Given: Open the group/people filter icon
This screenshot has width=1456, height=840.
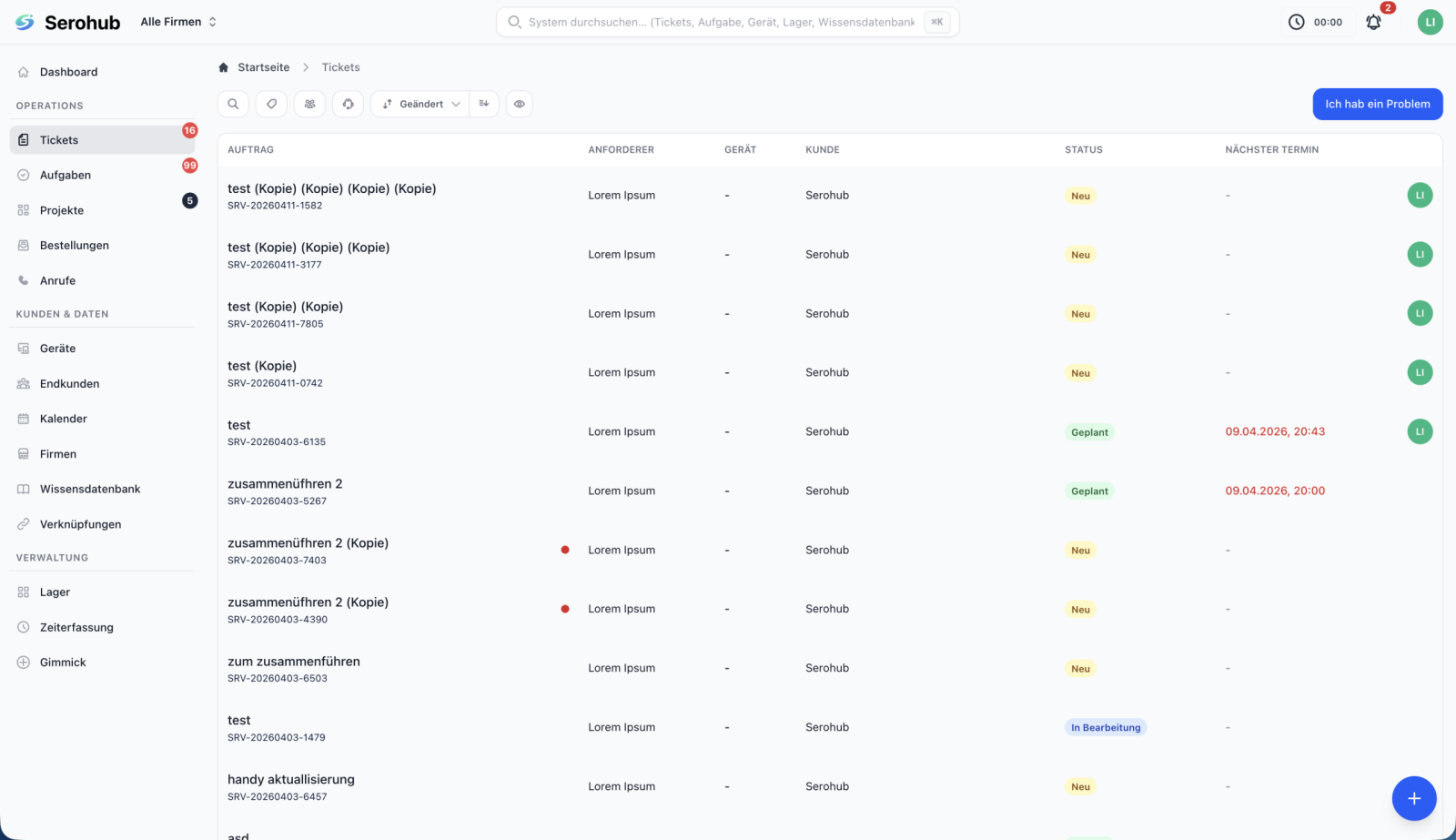Looking at the screenshot, I should (x=309, y=104).
